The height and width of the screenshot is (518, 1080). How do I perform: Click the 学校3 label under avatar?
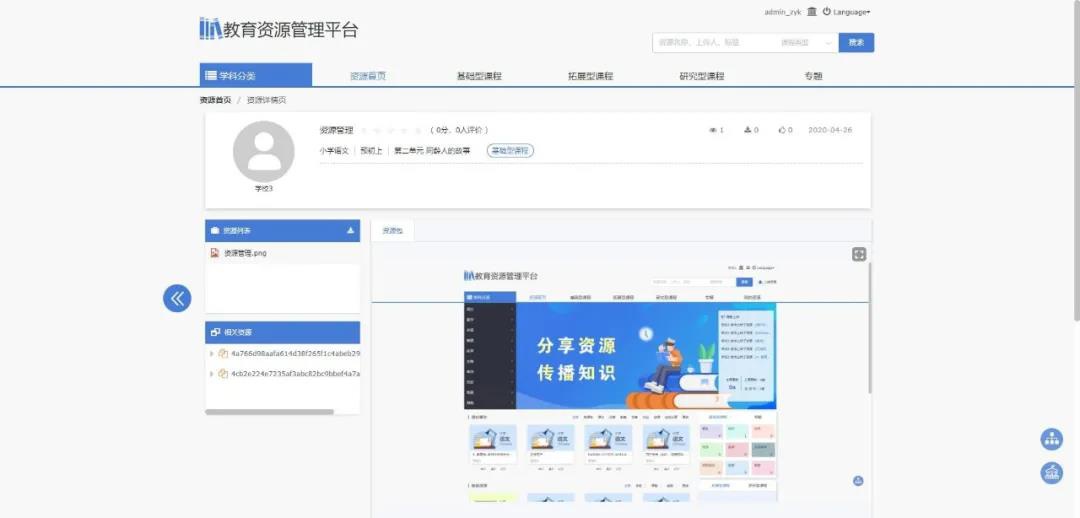pyautogui.click(x=264, y=189)
